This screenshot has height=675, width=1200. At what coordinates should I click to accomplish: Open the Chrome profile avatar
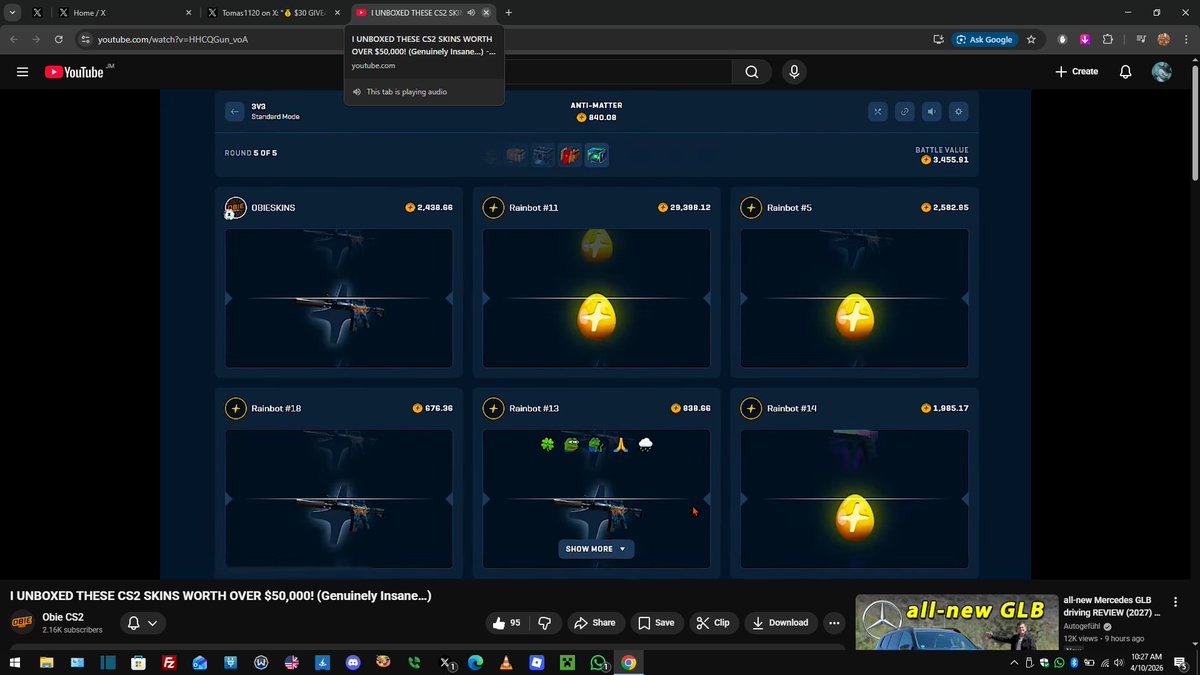[x=1163, y=40]
